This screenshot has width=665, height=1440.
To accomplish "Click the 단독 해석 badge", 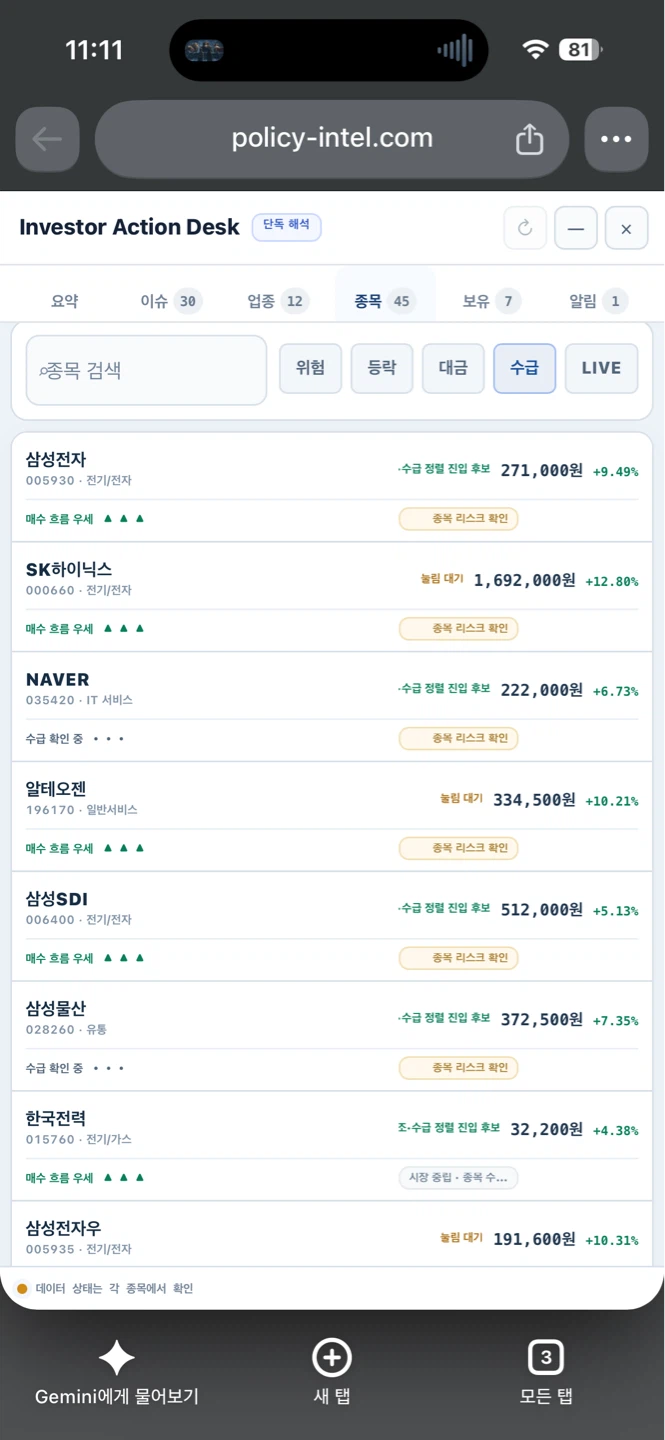I will click(286, 226).
